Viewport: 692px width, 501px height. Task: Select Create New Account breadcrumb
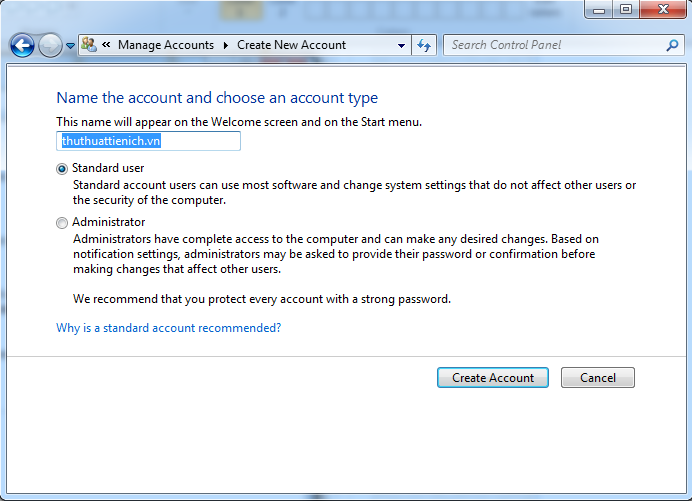[x=291, y=45]
